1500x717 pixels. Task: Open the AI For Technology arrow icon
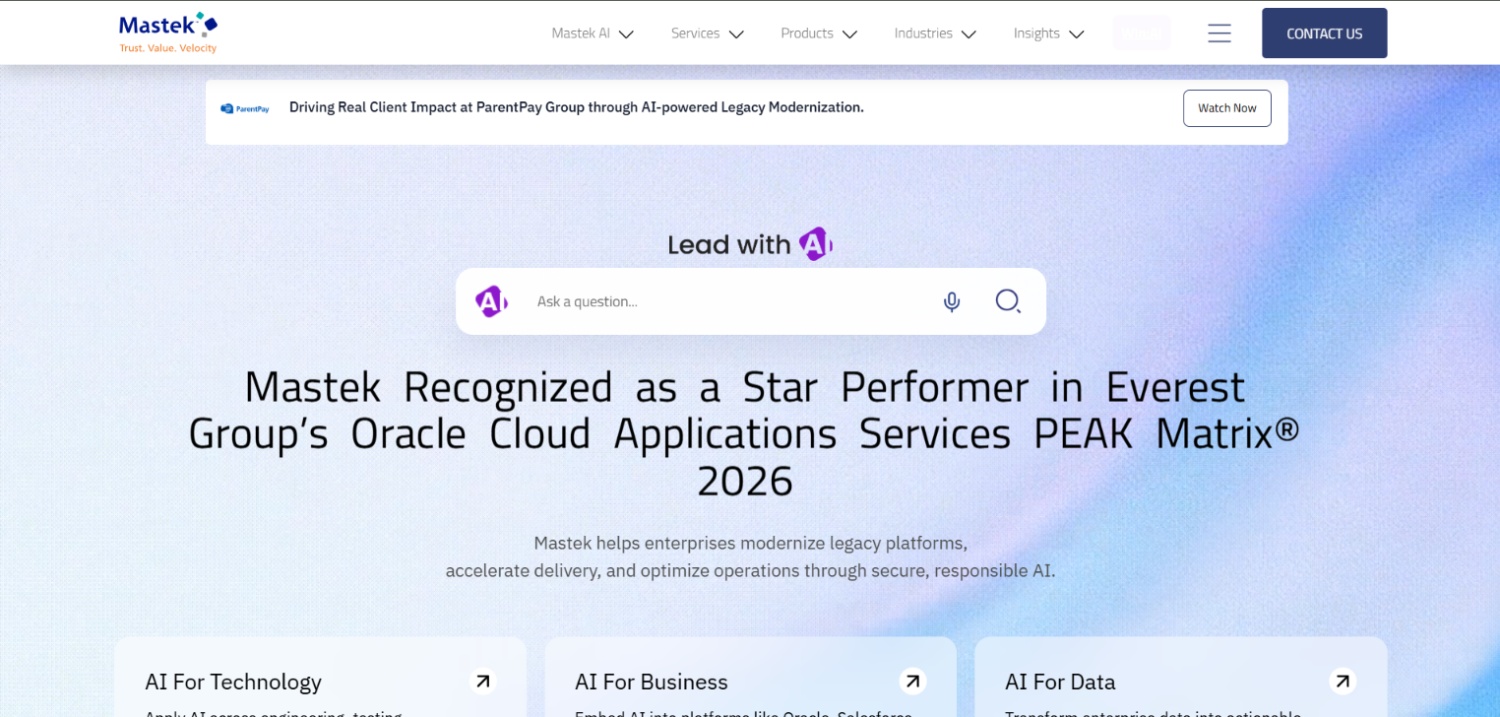(x=483, y=681)
